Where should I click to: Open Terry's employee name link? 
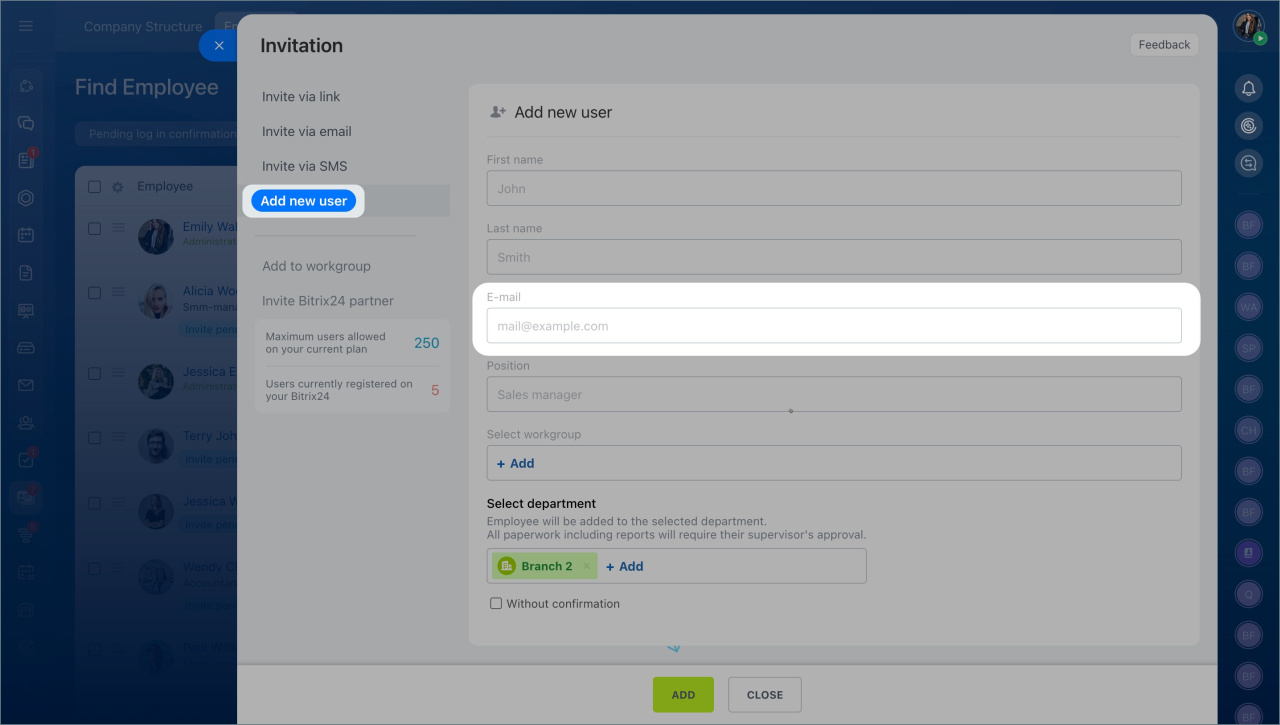click(210, 436)
